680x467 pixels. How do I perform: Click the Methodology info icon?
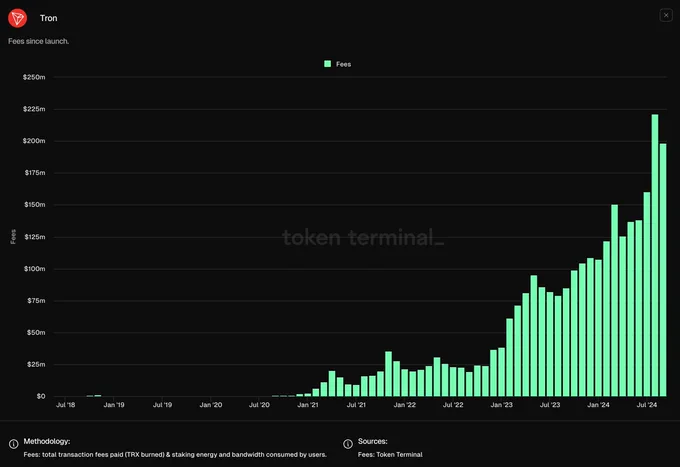(13, 444)
